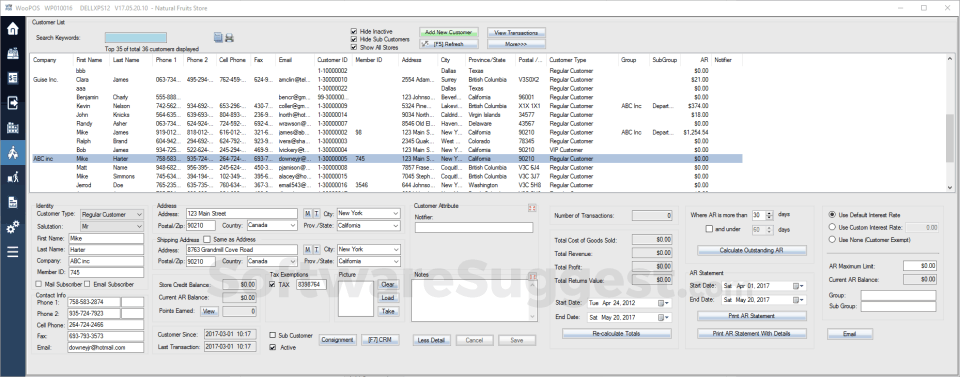Sort list by Customer ID column header
This screenshot has height=377, width=960.
tap(332, 60)
